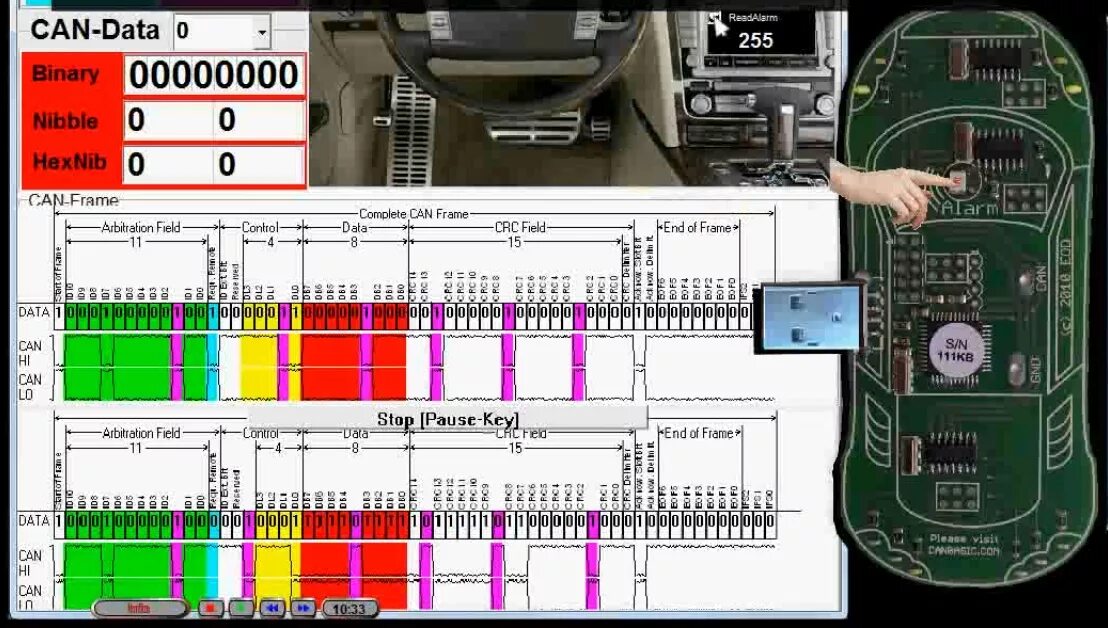Click the ReadAlarm speaker icon

(714, 17)
